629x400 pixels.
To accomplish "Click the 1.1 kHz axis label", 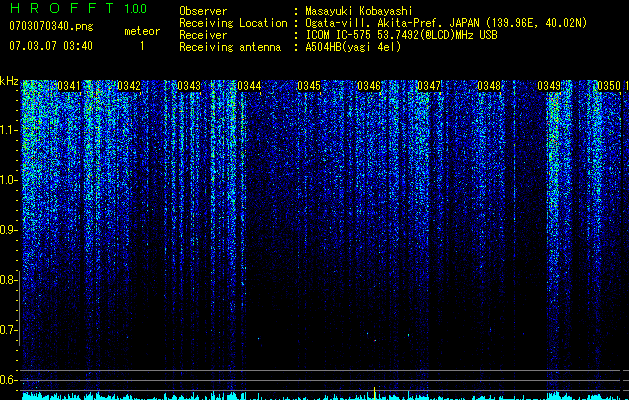I will click(x=8, y=130).
